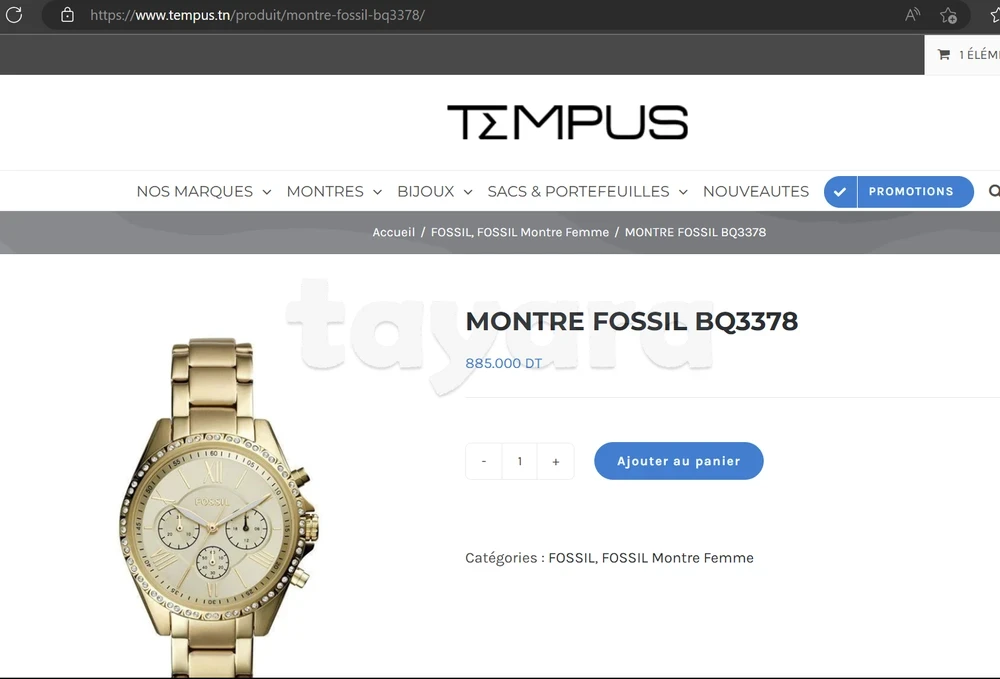Open the PROMOTIONS page
Image resolution: width=1000 pixels, height=679 pixels.
point(911,191)
